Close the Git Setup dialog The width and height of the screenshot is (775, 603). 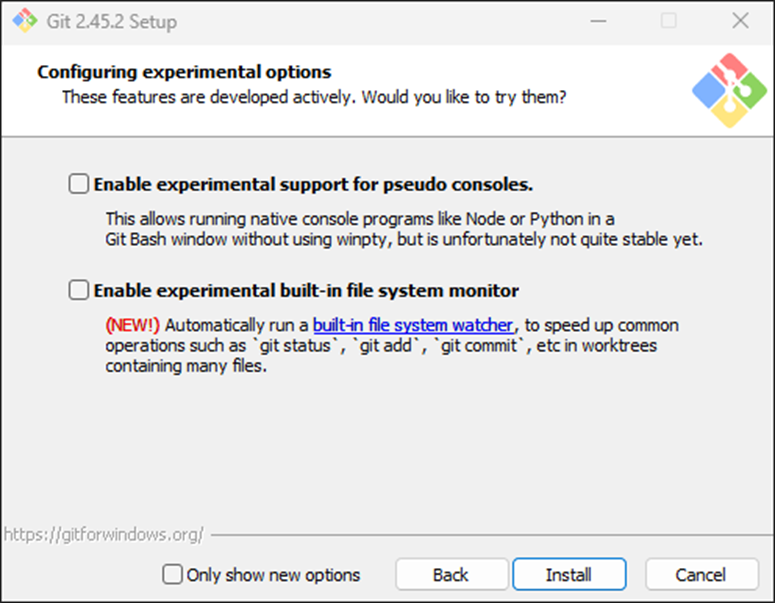pos(740,21)
